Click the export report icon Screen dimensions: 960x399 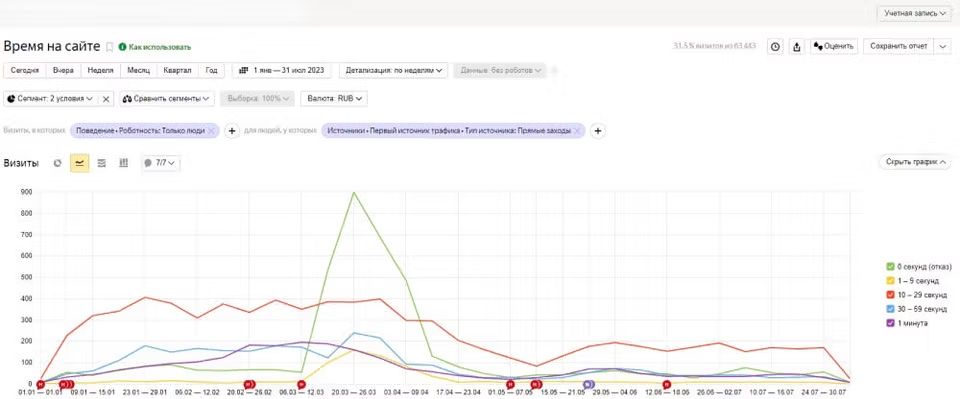coord(797,47)
